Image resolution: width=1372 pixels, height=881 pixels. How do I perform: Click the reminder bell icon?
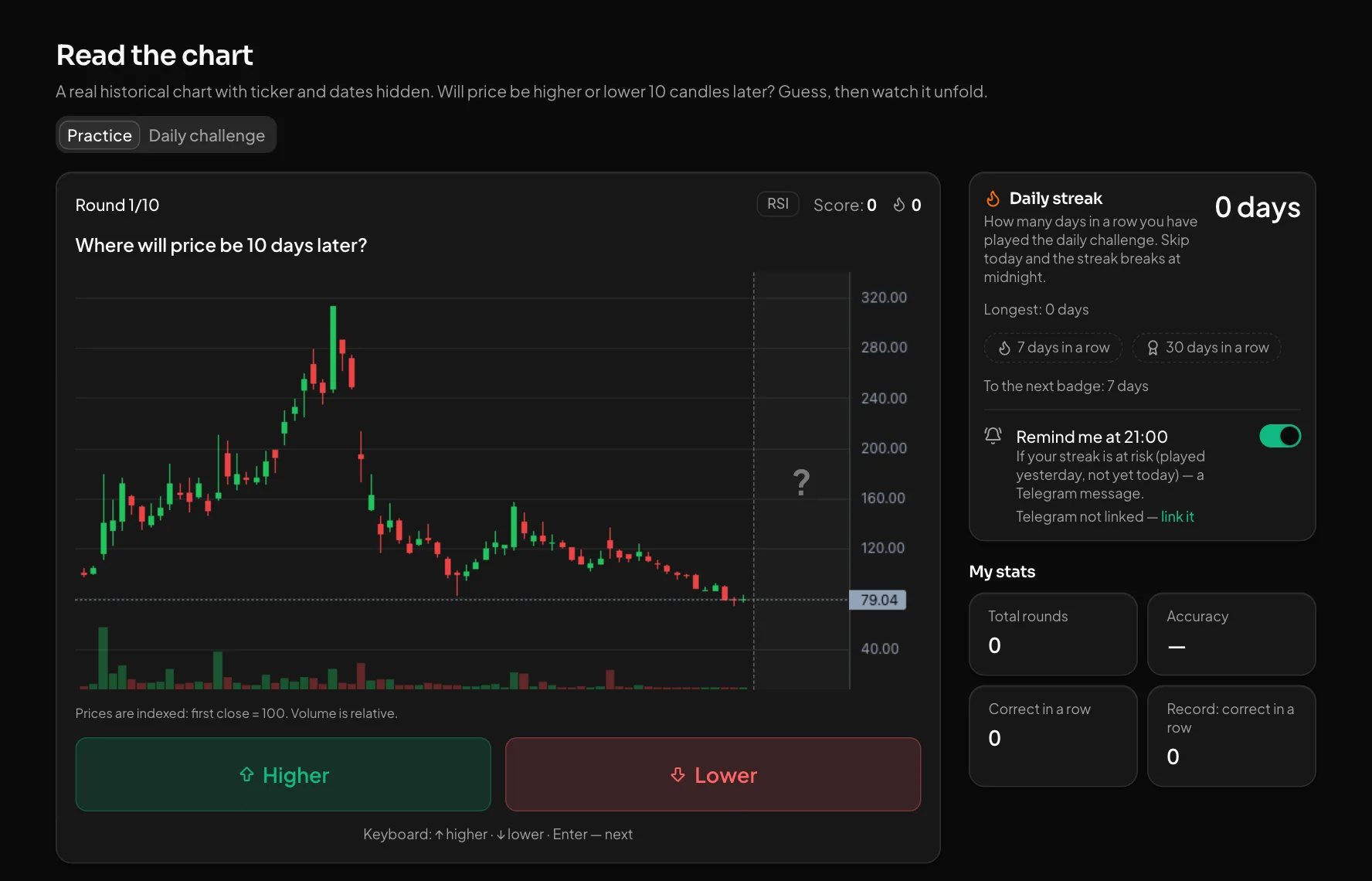click(x=993, y=436)
